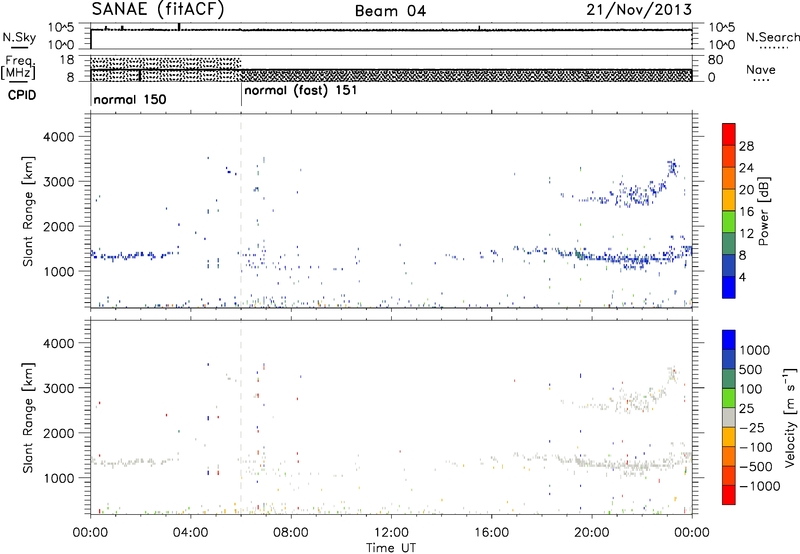Pick the Power colorbar segment between 4 and 8
This screenshot has width=800, height=554.
[729, 265]
